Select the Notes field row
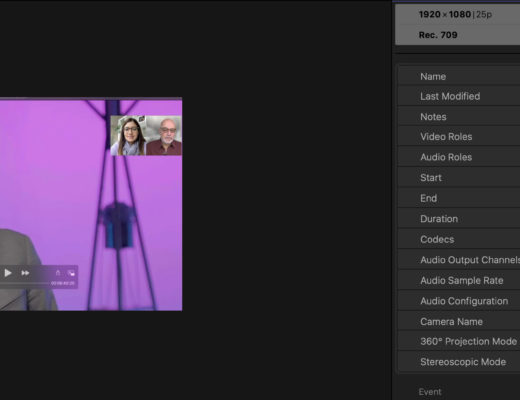The image size is (520, 400). [x=459, y=117]
